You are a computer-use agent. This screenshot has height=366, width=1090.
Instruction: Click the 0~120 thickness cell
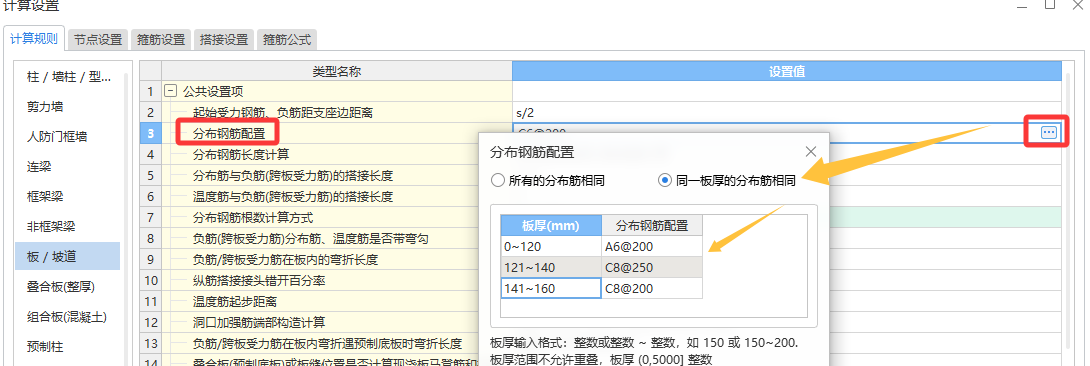(551, 246)
